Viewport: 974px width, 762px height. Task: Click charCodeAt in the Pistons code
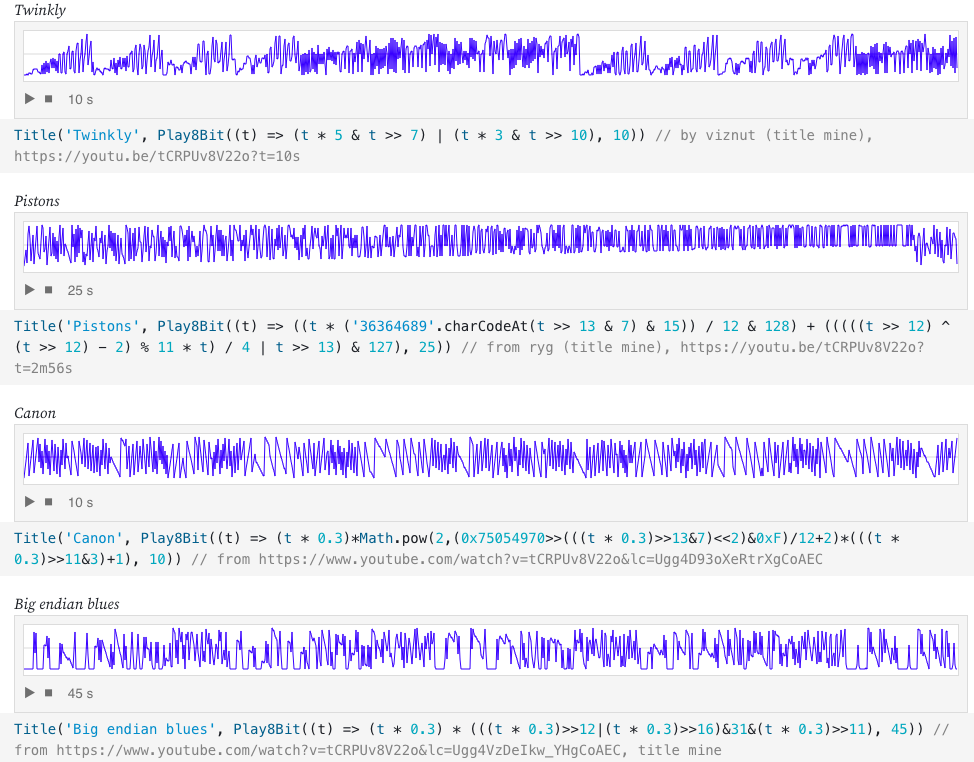486,326
